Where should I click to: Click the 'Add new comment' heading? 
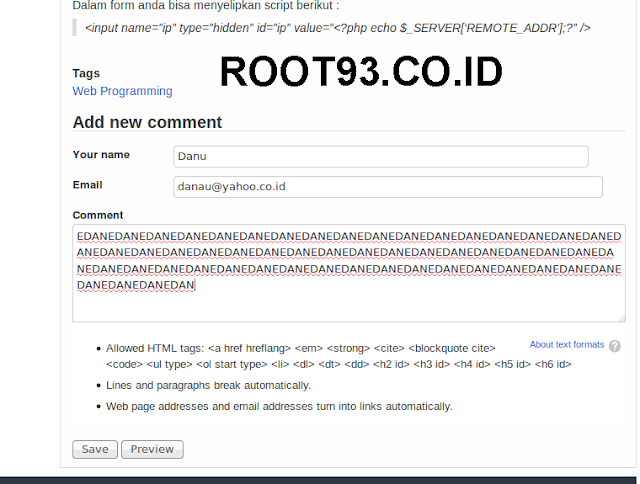point(147,122)
